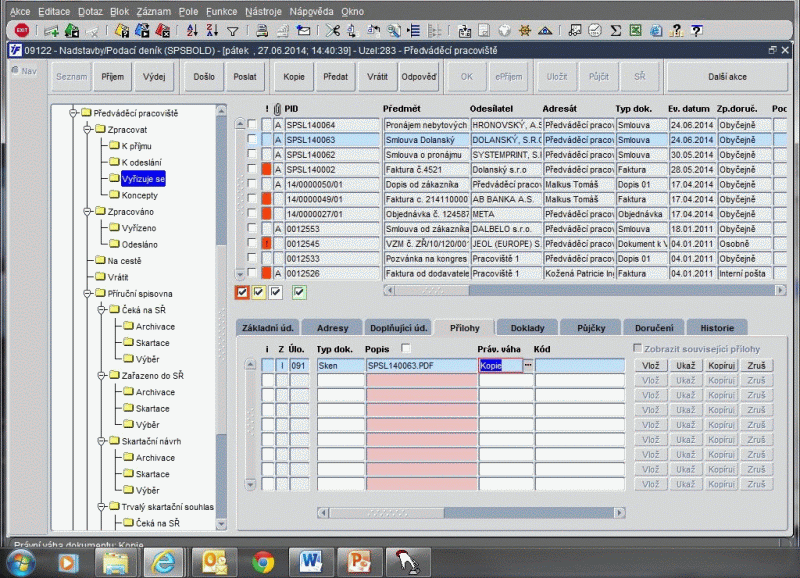
Task: Click the Popis field containing SPSL140063.PDF
Action: (421, 365)
